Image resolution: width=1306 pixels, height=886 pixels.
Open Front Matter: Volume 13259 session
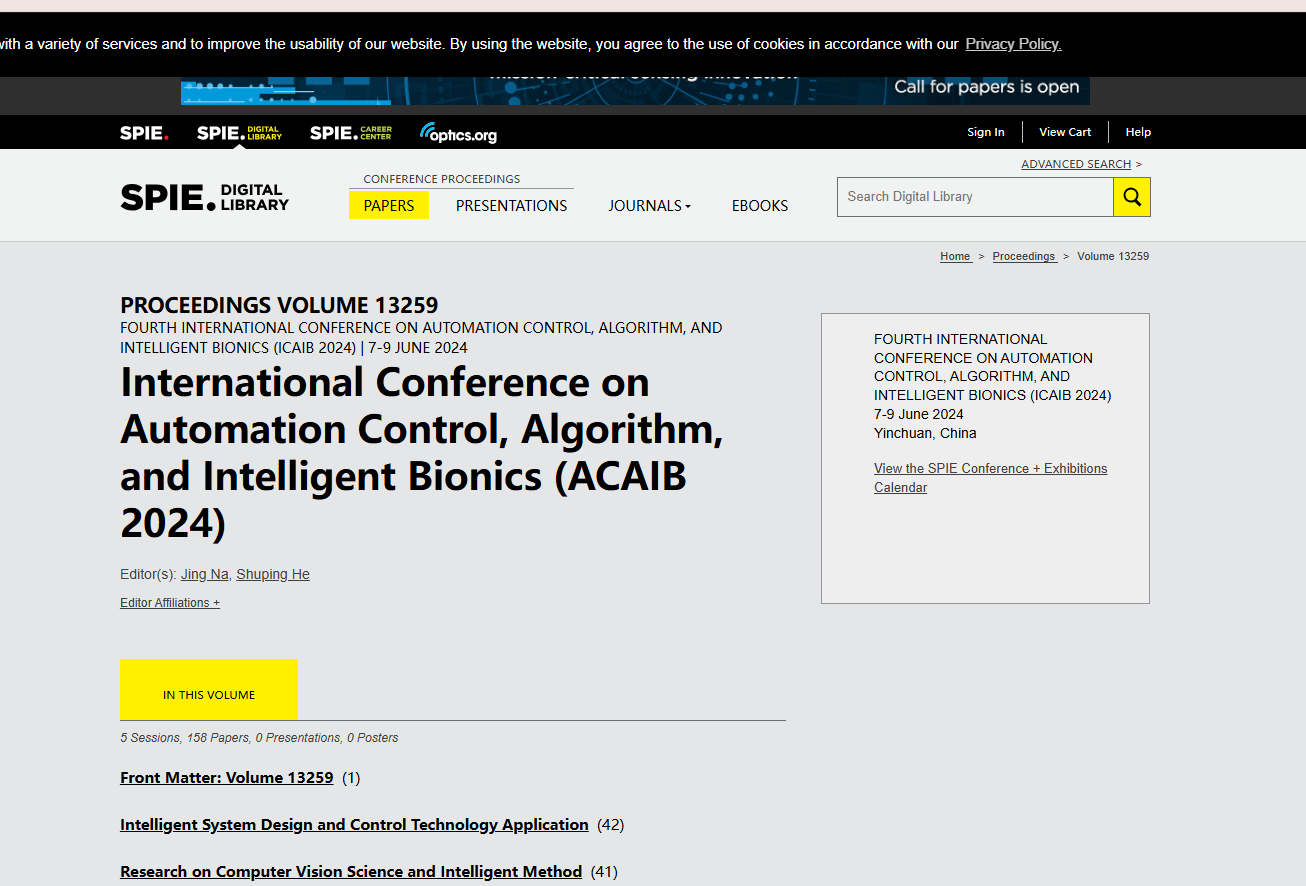point(227,777)
